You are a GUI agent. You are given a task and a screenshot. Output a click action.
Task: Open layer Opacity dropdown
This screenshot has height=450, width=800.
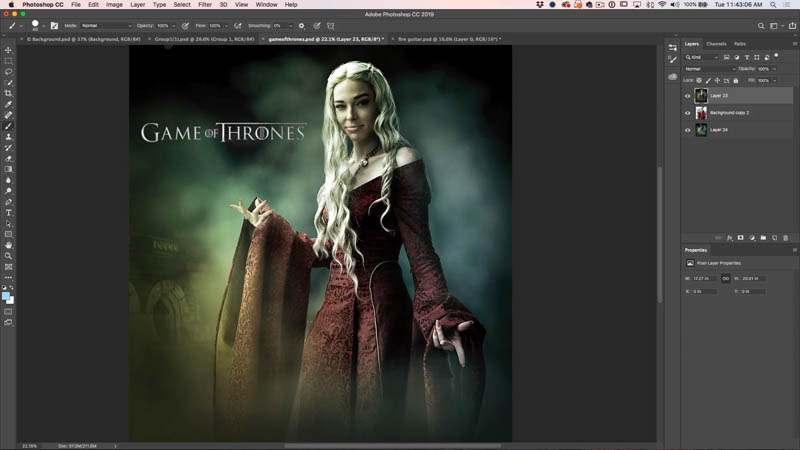tap(774, 69)
